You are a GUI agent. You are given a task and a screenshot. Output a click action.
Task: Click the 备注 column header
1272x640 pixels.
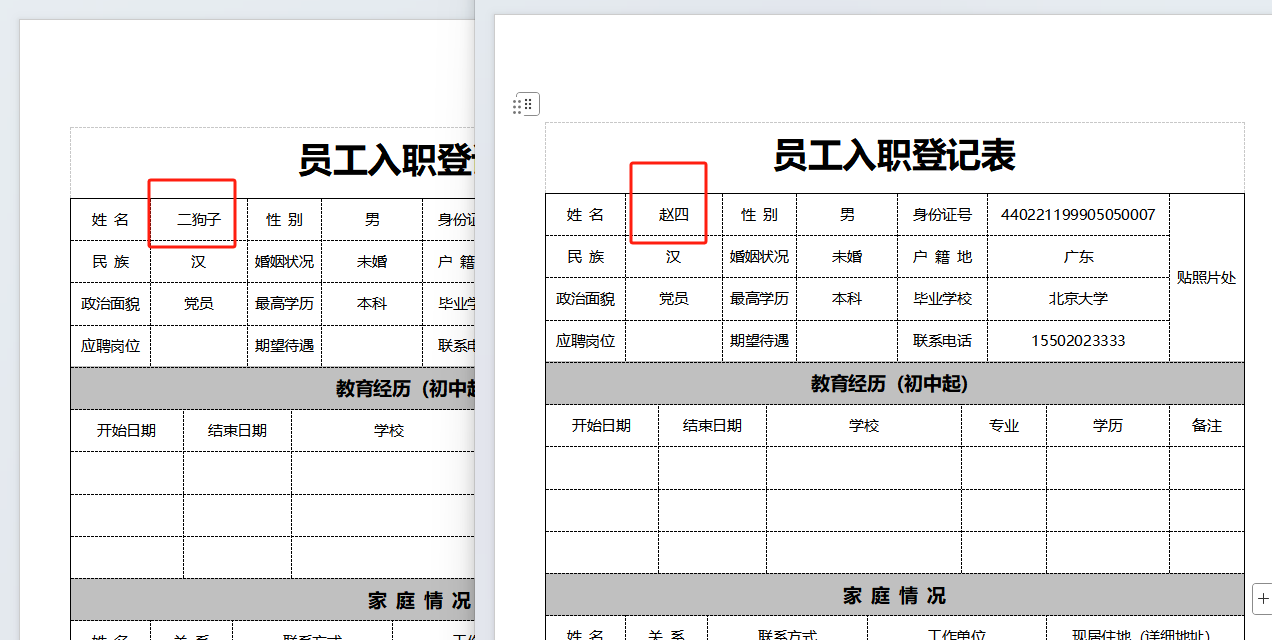[1206, 426]
